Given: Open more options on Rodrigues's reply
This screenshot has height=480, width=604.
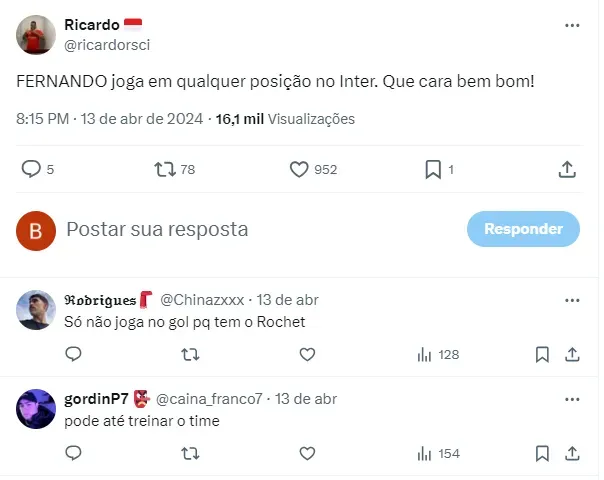Looking at the screenshot, I should 571,300.
